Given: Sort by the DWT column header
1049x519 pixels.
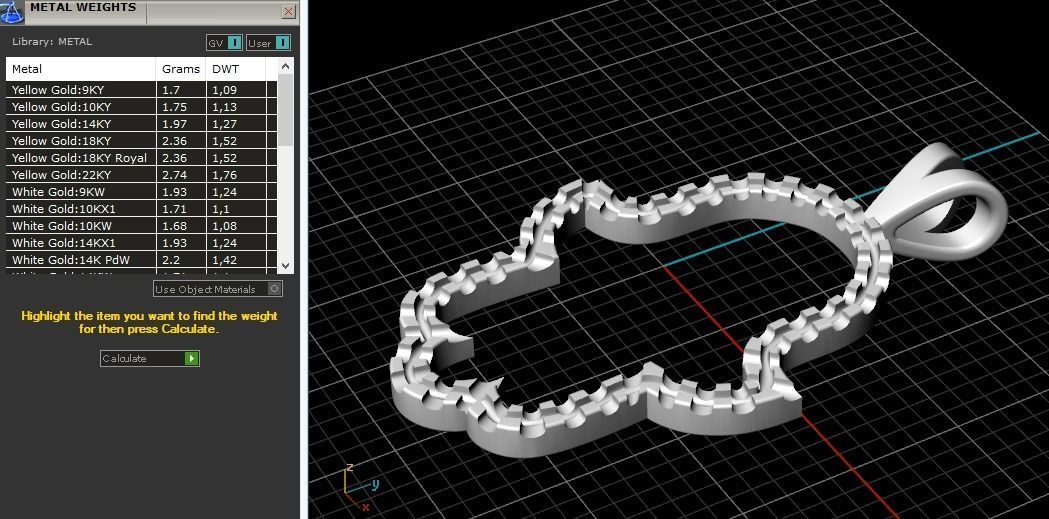Looking at the screenshot, I should (x=236, y=69).
